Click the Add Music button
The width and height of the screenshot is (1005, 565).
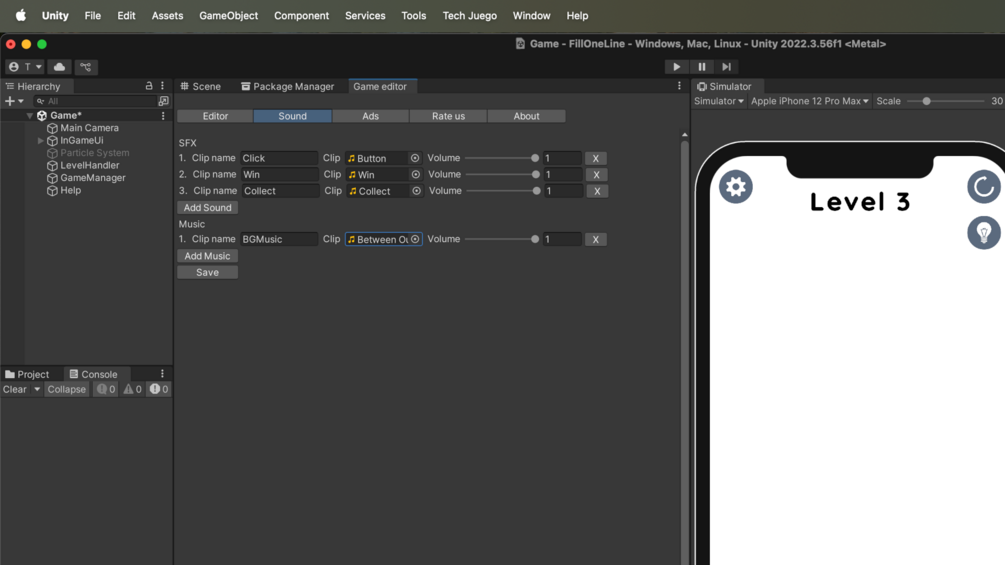(x=208, y=256)
